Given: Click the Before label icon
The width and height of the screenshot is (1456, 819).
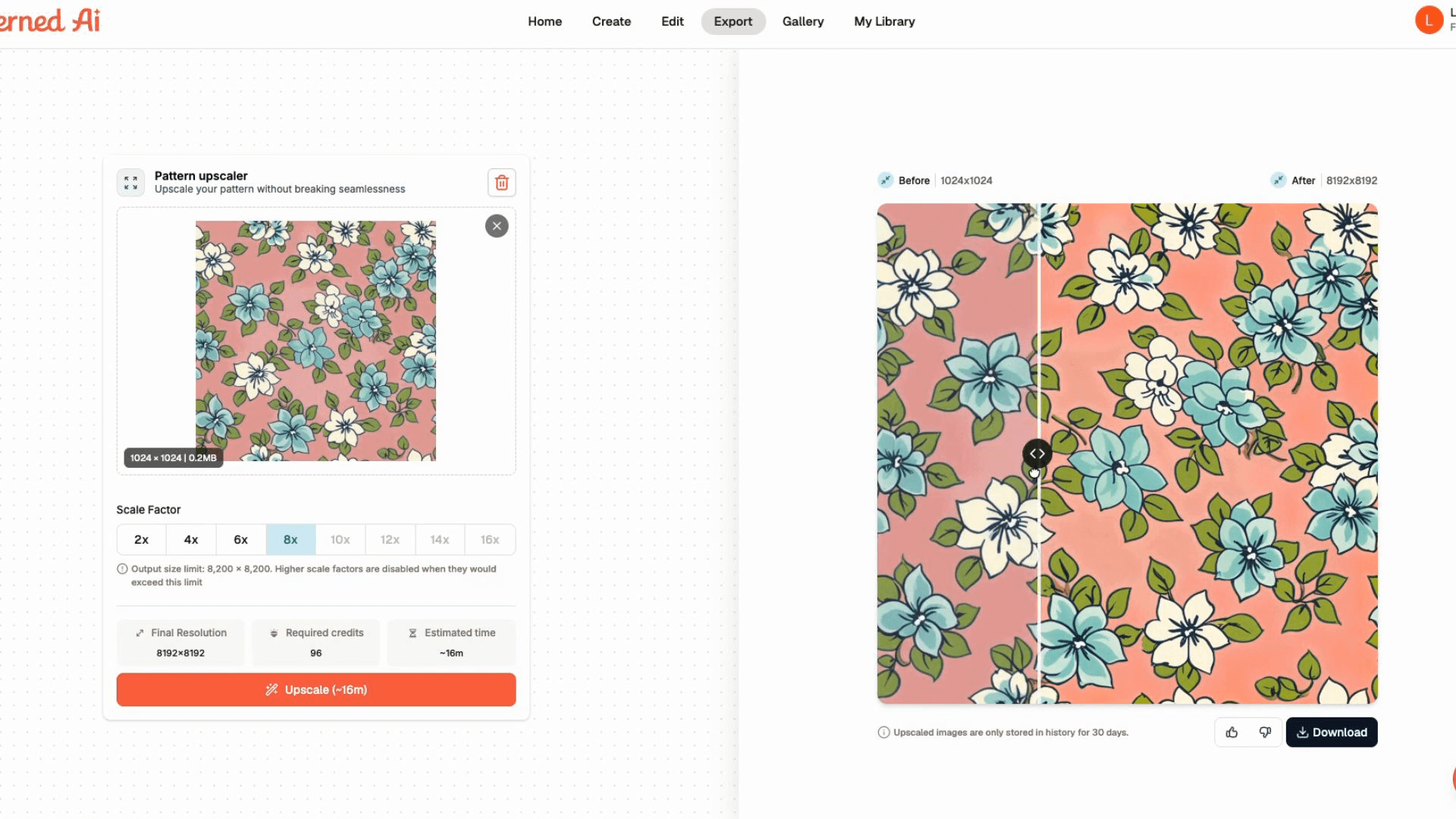Looking at the screenshot, I should pyautogui.click(x=885, y=180).
